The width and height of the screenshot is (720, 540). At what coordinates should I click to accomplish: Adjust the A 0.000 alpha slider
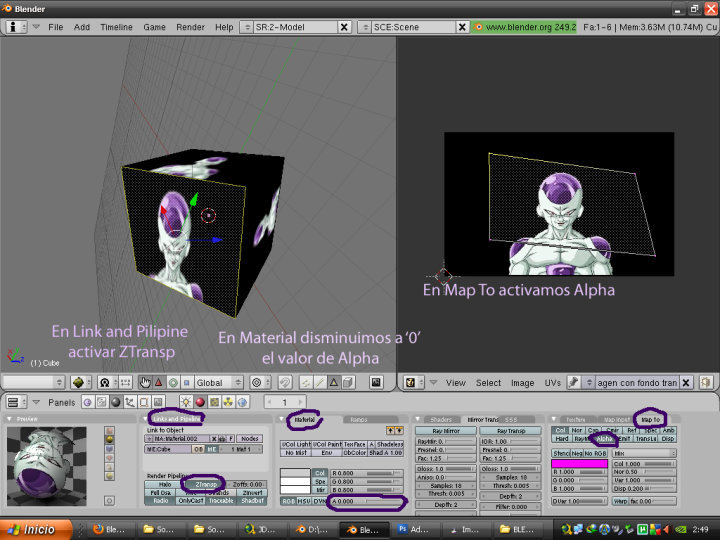coord(366,501)
